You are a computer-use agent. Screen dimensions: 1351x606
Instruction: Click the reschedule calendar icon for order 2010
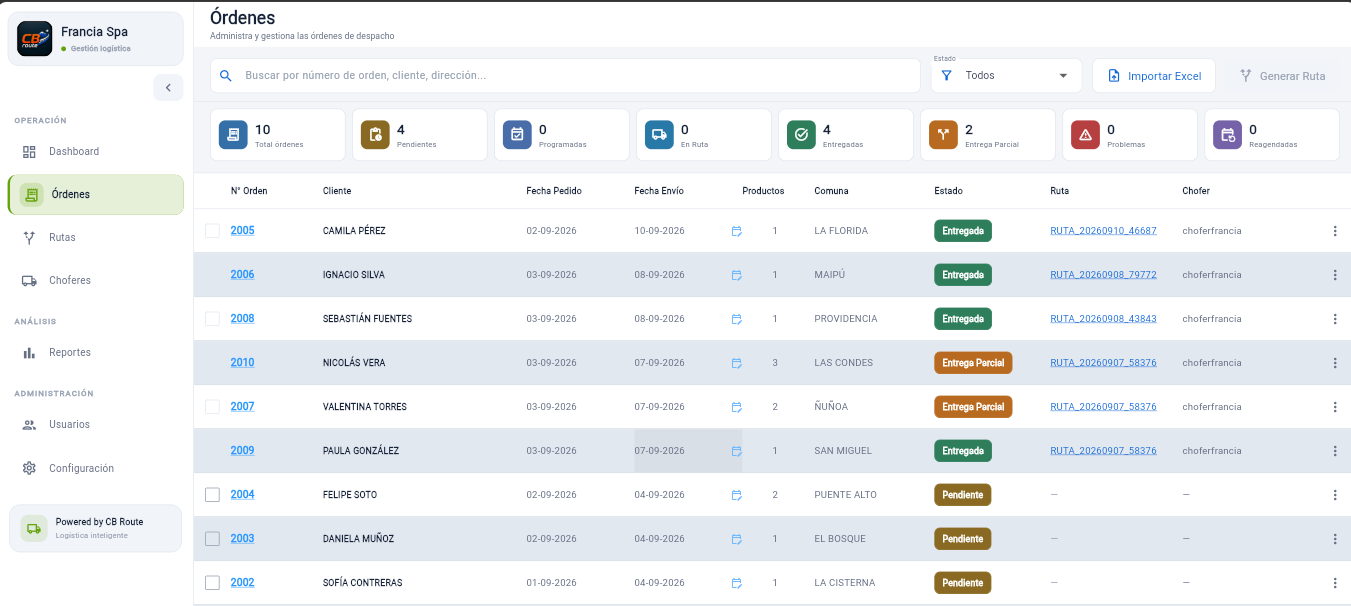pos(737,363)
